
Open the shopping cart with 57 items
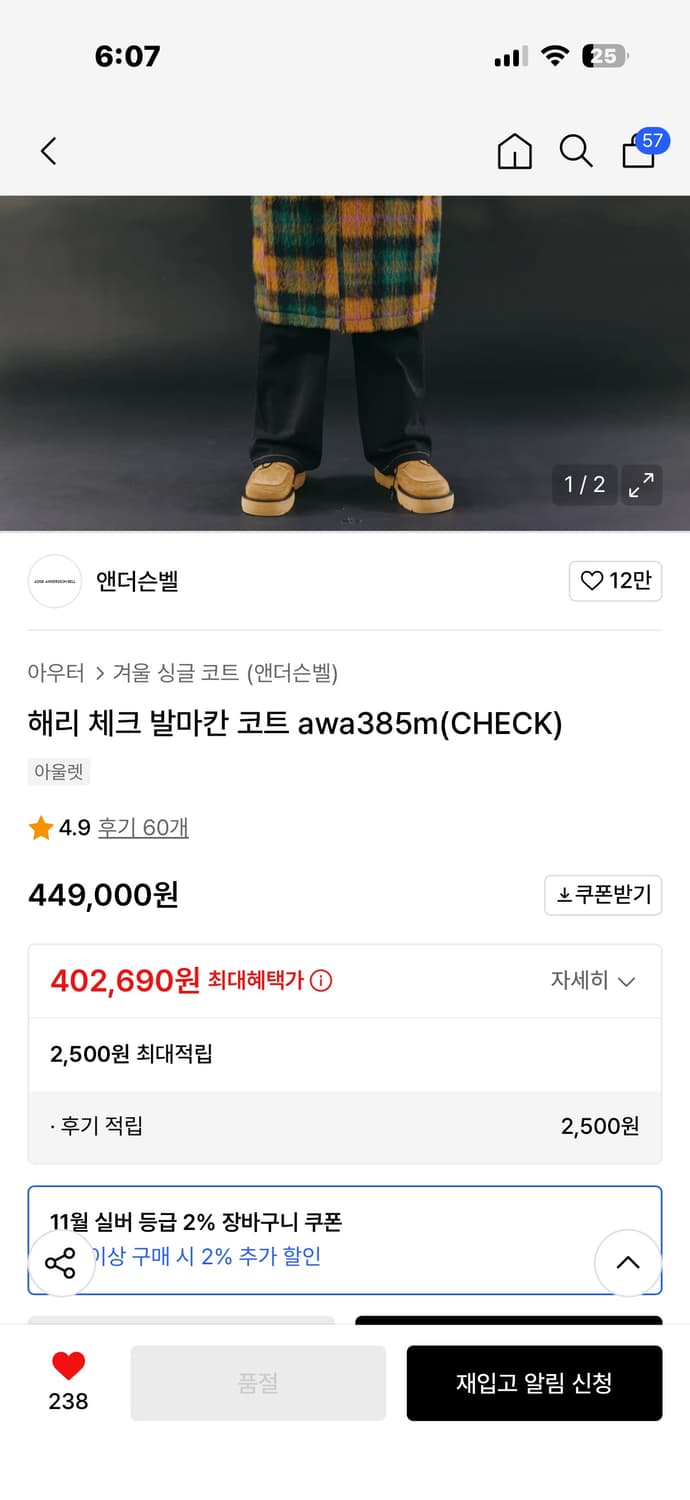coord(638,151)
